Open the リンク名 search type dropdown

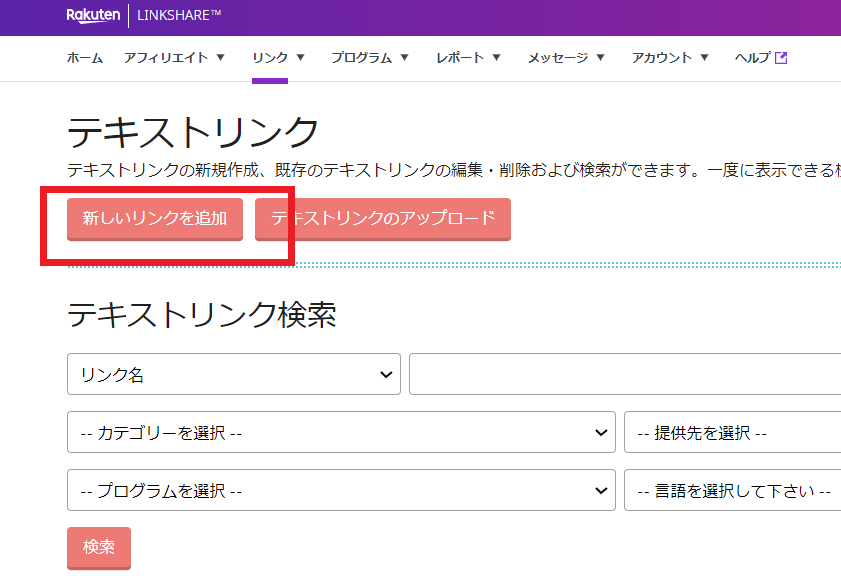tap(234, 375)
